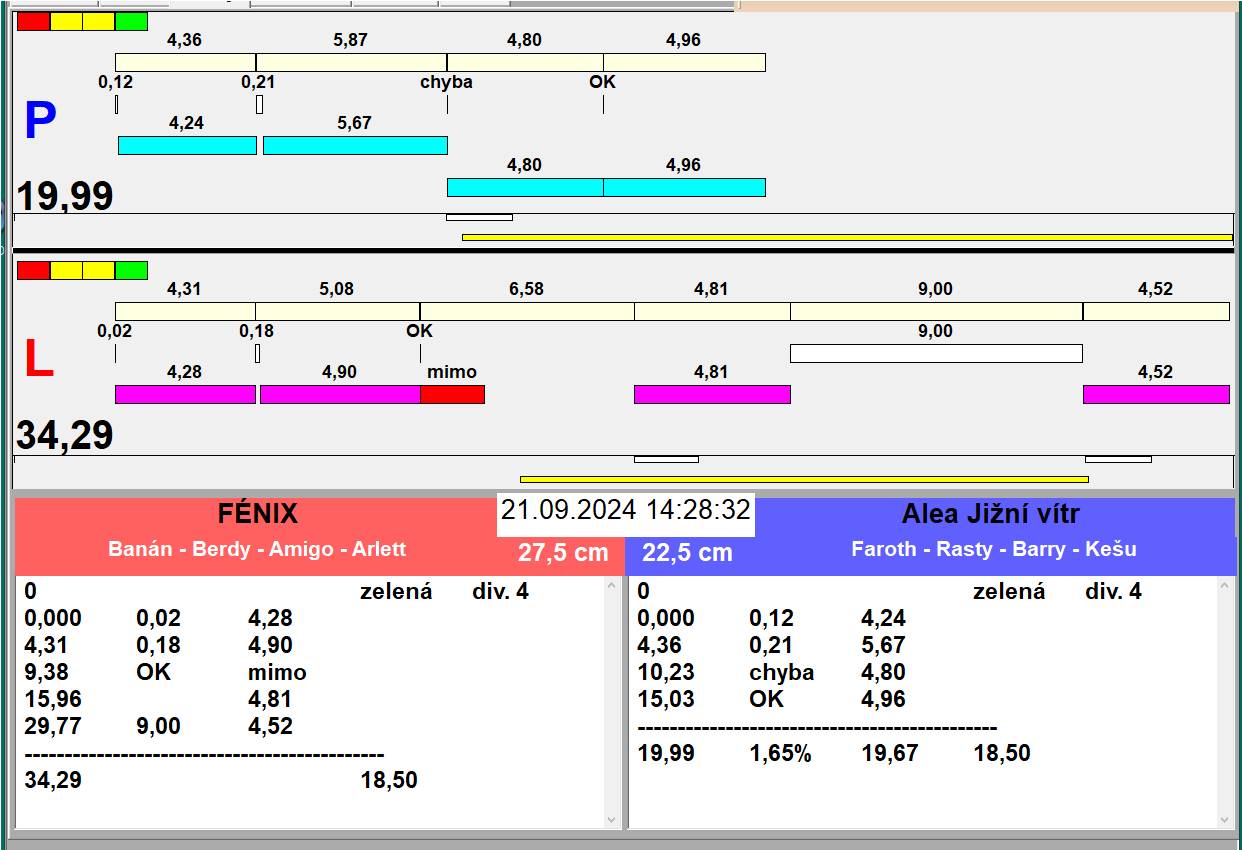The image size is (1242, 850).
Task: Select the cyan 4,96 bar in lane P
Action: 684,187
